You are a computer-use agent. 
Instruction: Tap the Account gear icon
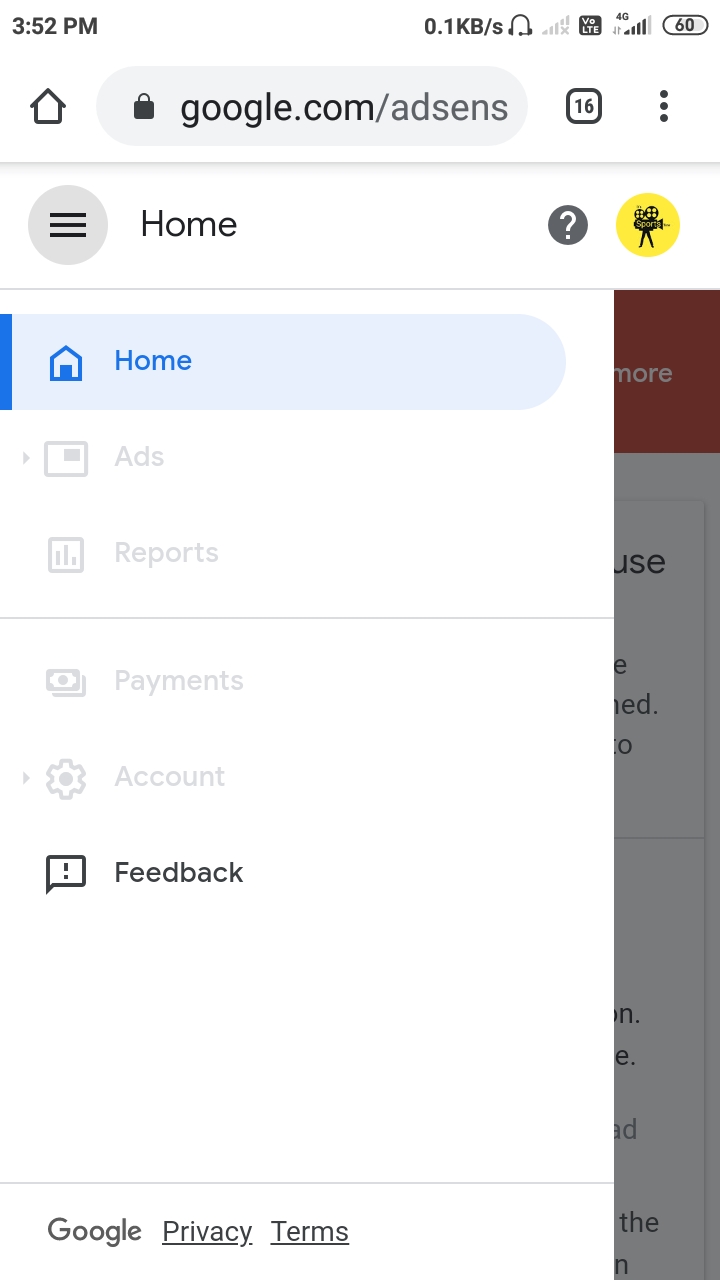(66, 778)
